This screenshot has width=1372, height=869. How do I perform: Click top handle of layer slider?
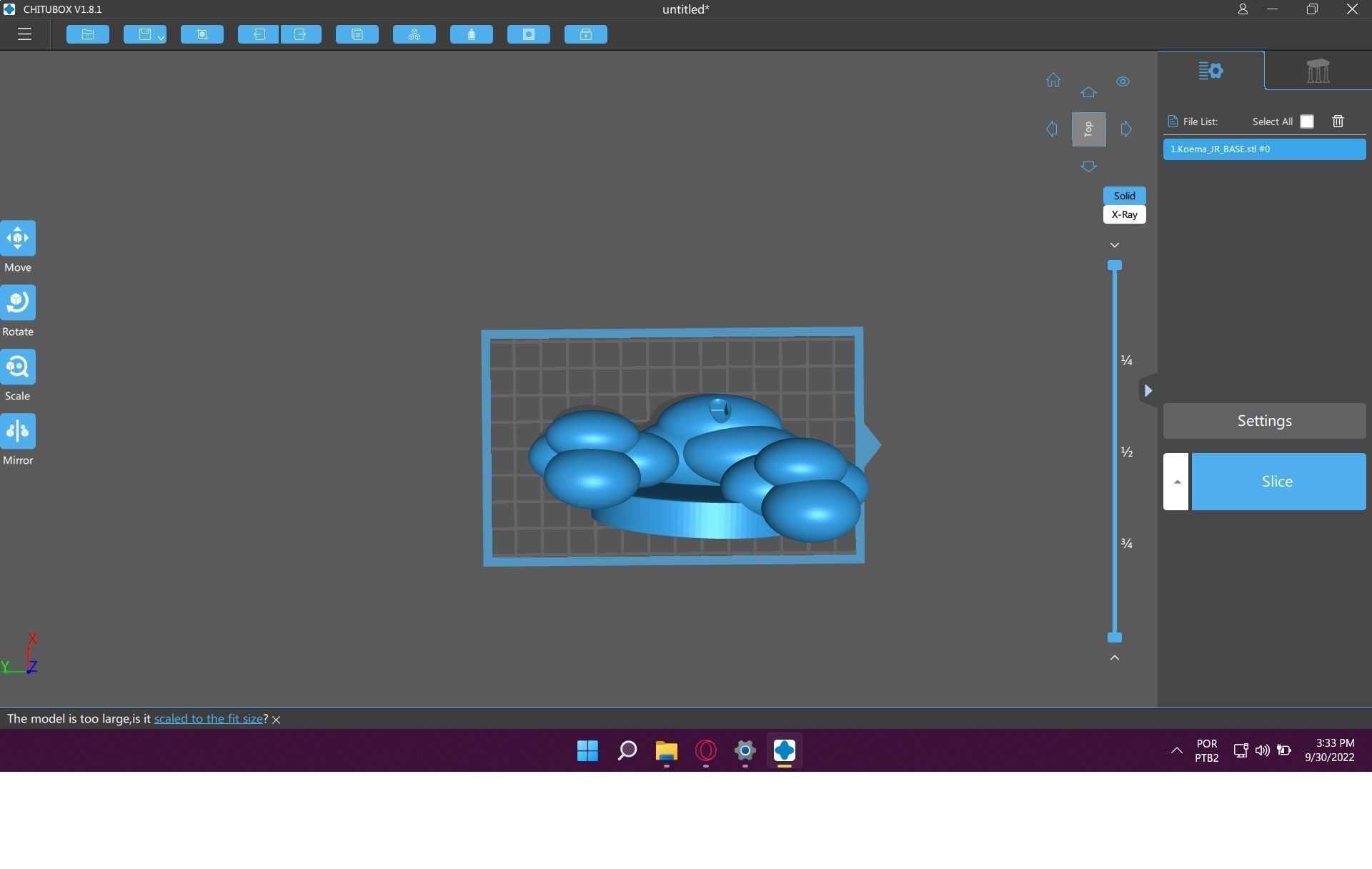tap(1114, 266)
